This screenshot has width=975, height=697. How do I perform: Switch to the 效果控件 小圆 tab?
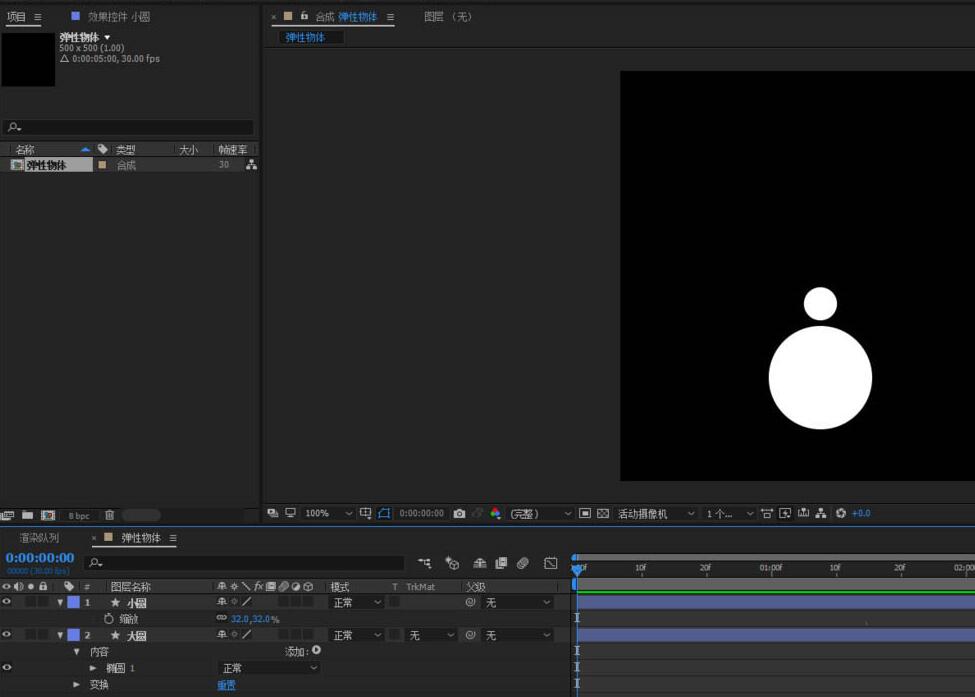118,17
